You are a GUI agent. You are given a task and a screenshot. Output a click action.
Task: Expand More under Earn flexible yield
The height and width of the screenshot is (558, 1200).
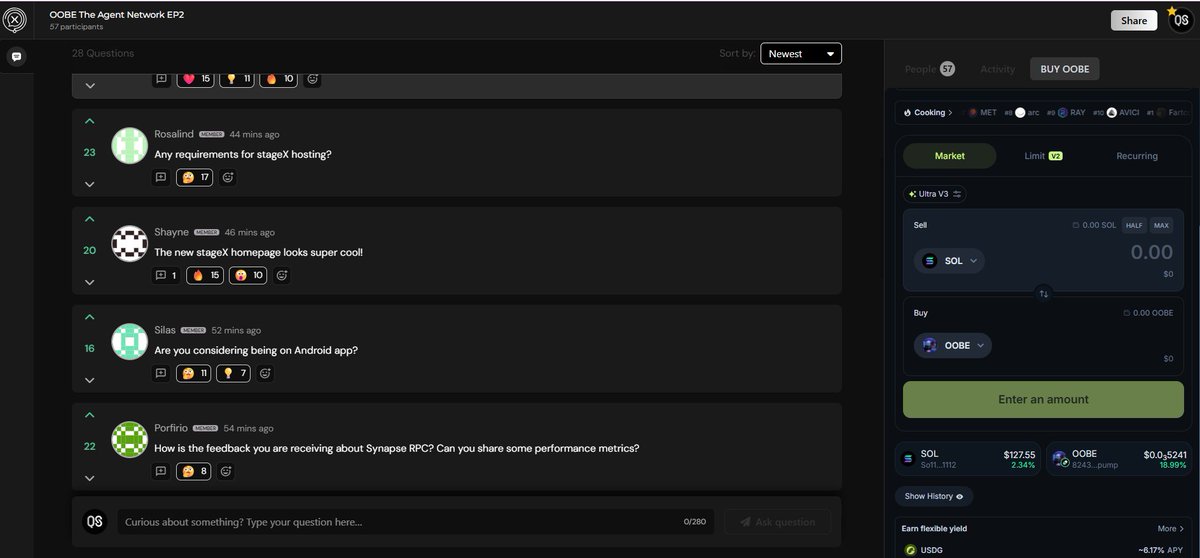(x=1170, y=528)
